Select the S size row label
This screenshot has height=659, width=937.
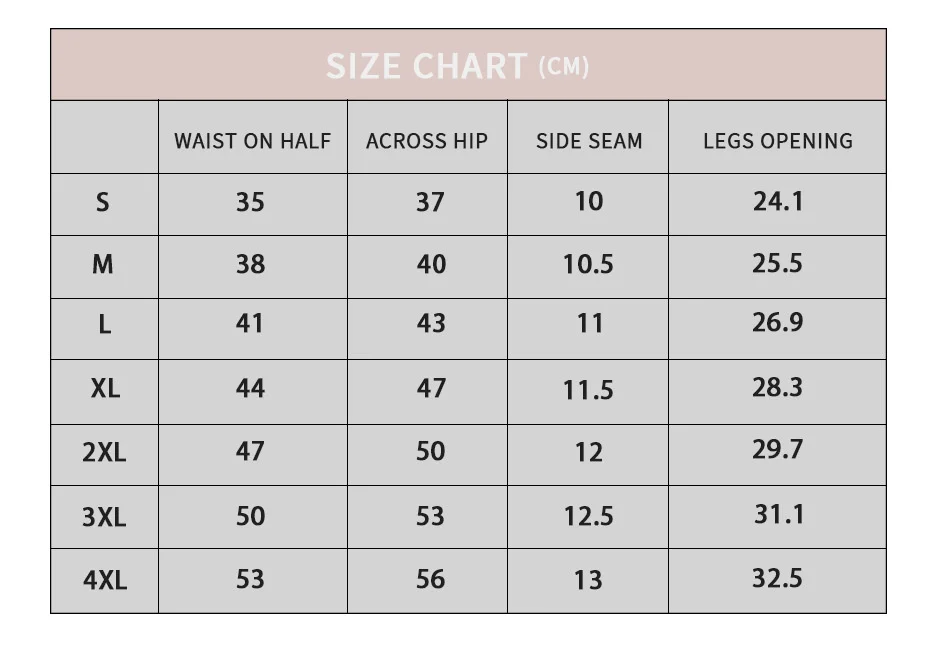pyautogui.click(x=103, y=203)
